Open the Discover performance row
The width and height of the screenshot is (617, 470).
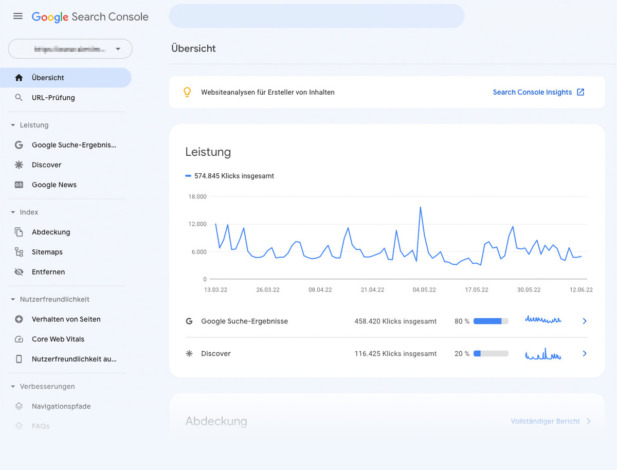386,353
